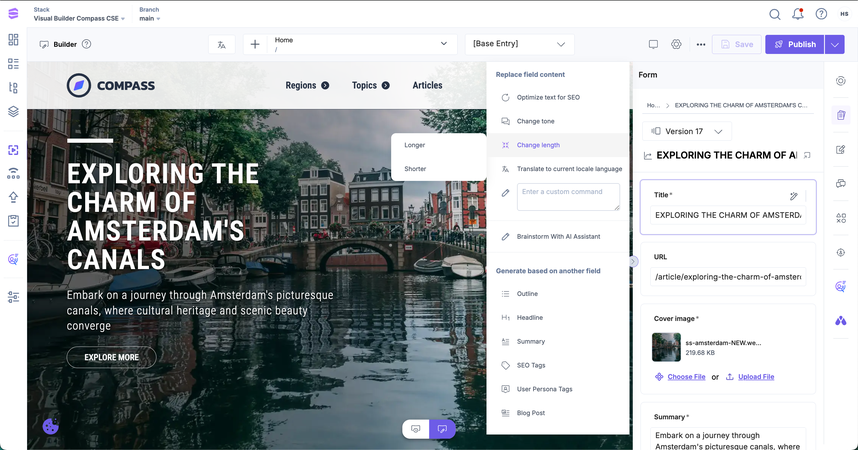Click the Upload File link
858x450 pixels.
756,377
